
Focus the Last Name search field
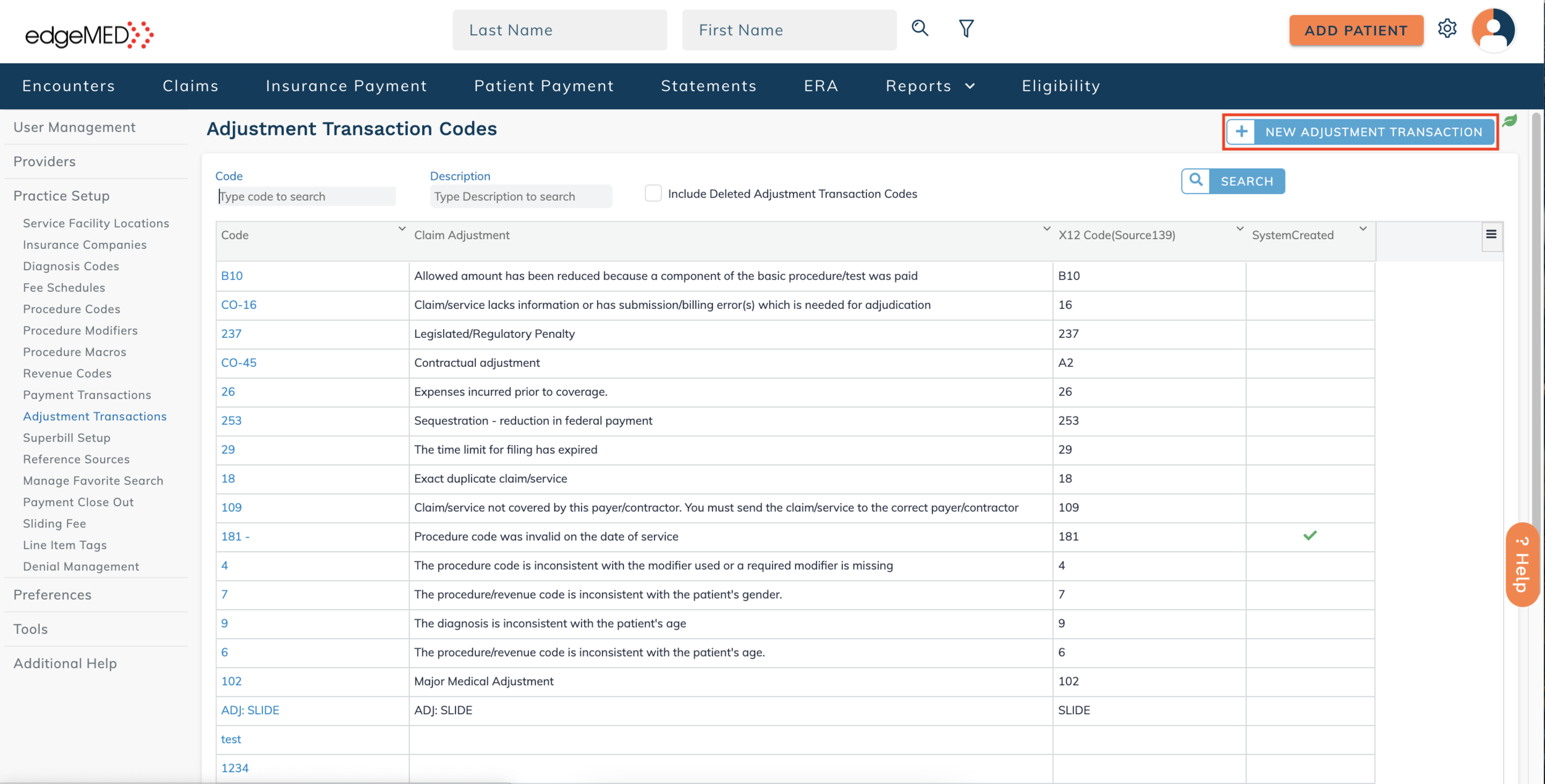tap(559, 30)
